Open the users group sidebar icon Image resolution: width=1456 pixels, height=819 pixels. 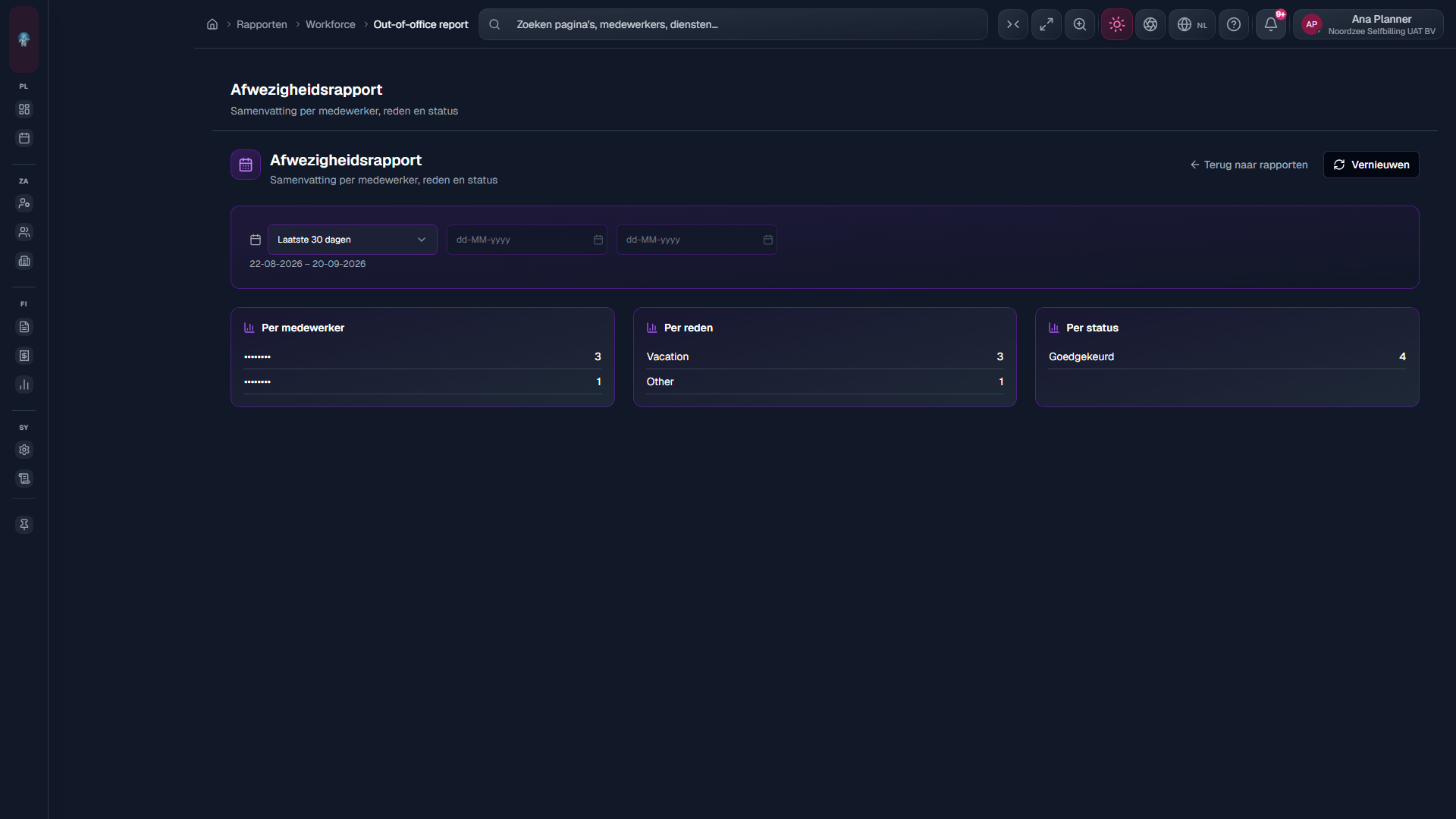(24, 232)
